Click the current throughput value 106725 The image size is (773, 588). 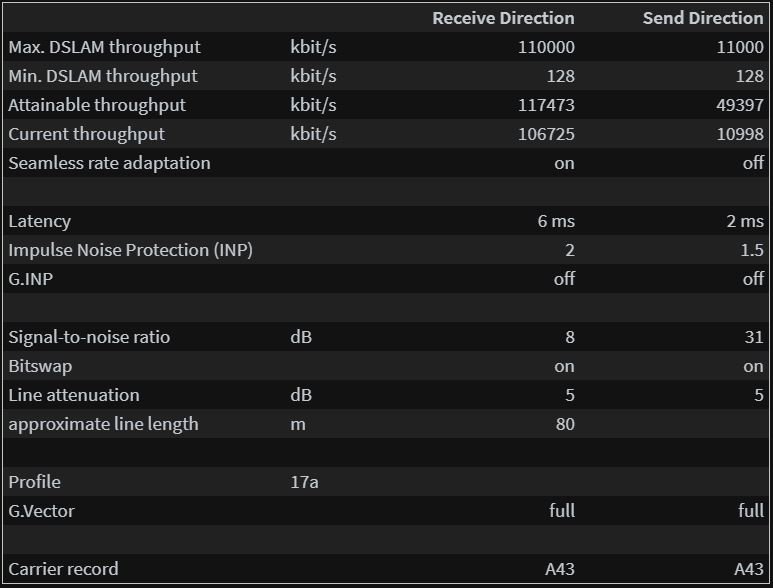click(546, 134)
